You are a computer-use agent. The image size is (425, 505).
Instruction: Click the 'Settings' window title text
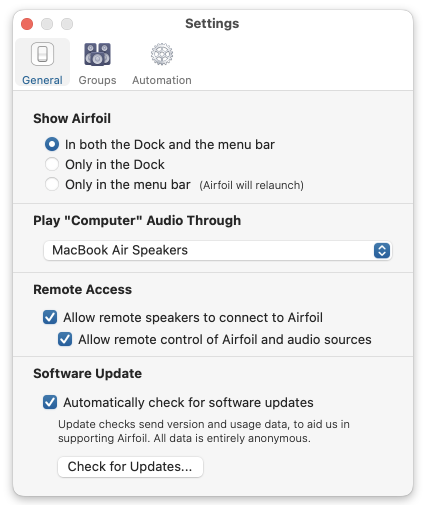coord(212,24)
